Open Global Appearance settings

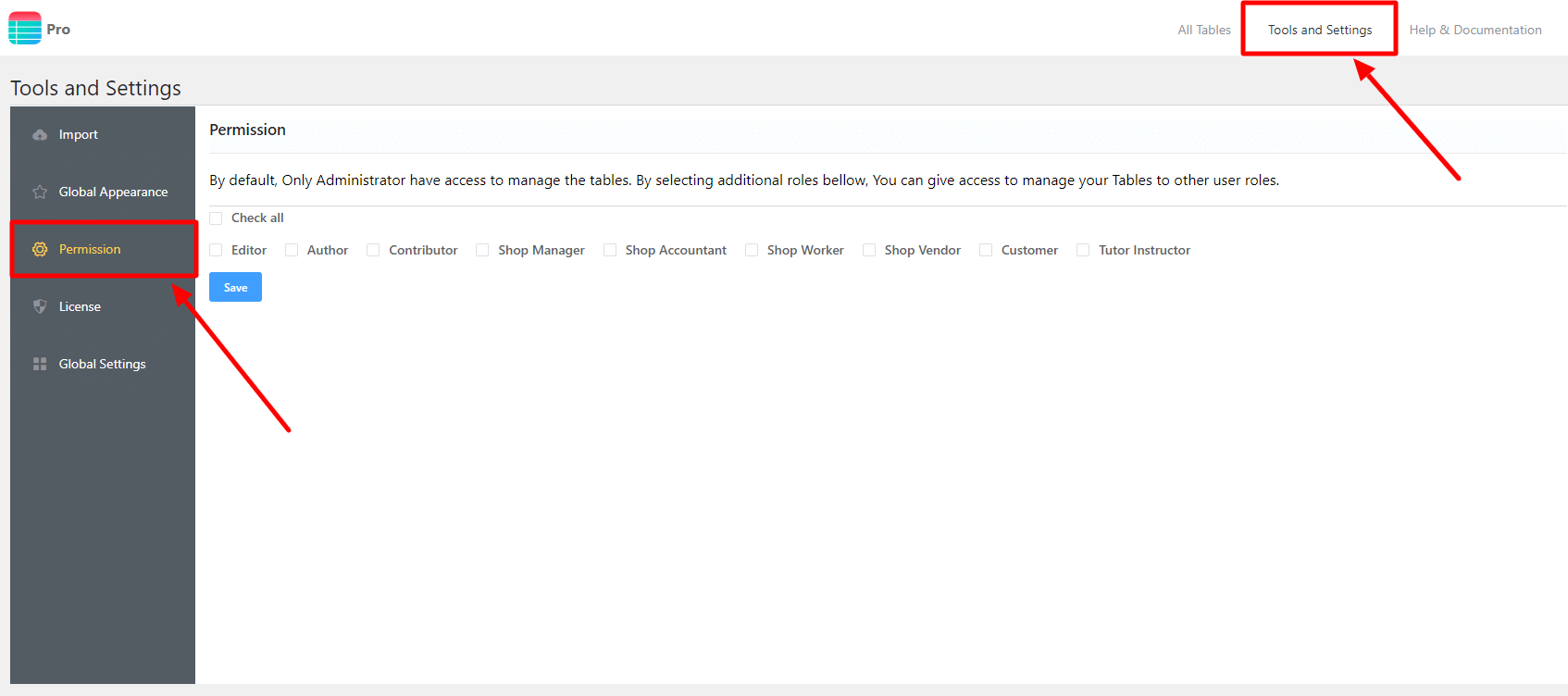(103, 193)
